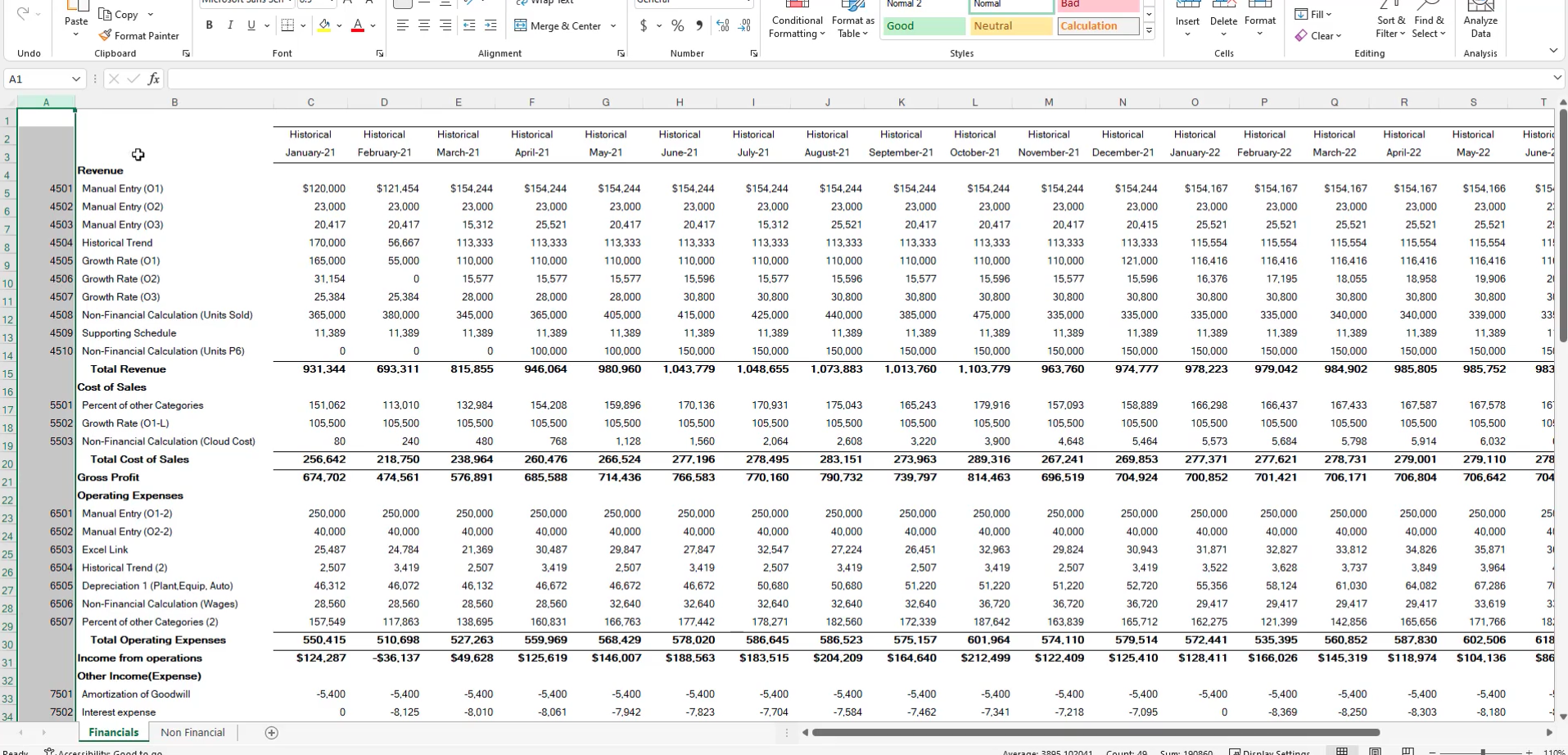Screen dimensions: 1568x755
Task: Align text right
Action: click(x=445, y=25)
